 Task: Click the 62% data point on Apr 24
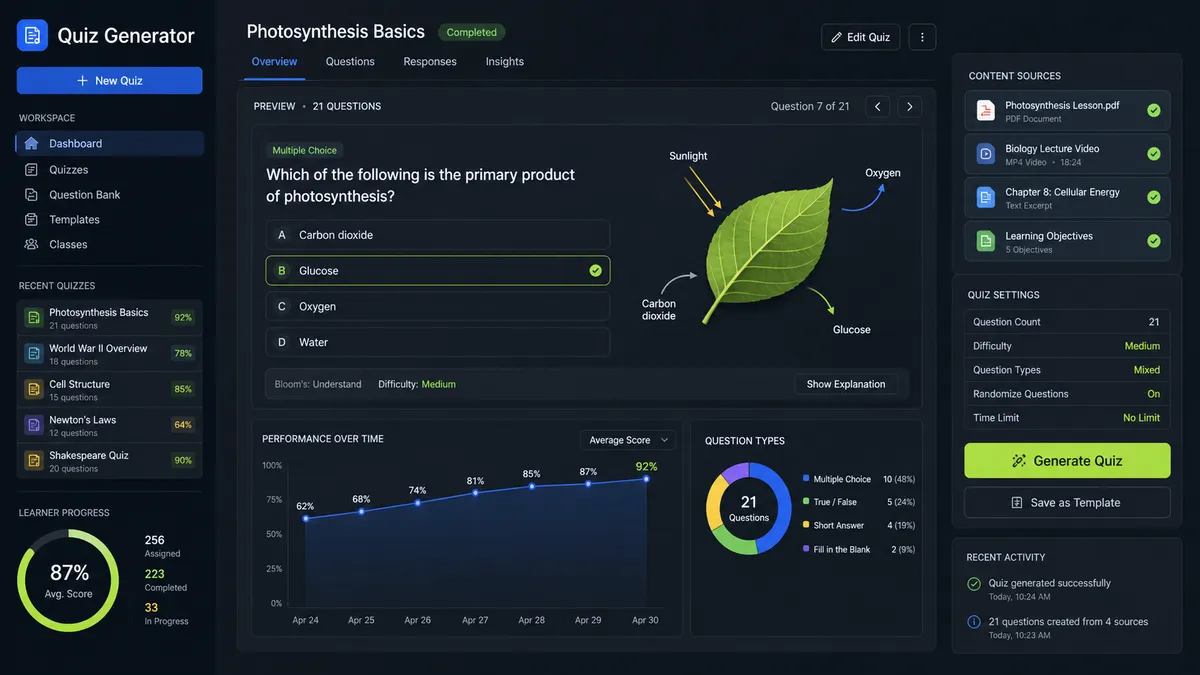306,519
